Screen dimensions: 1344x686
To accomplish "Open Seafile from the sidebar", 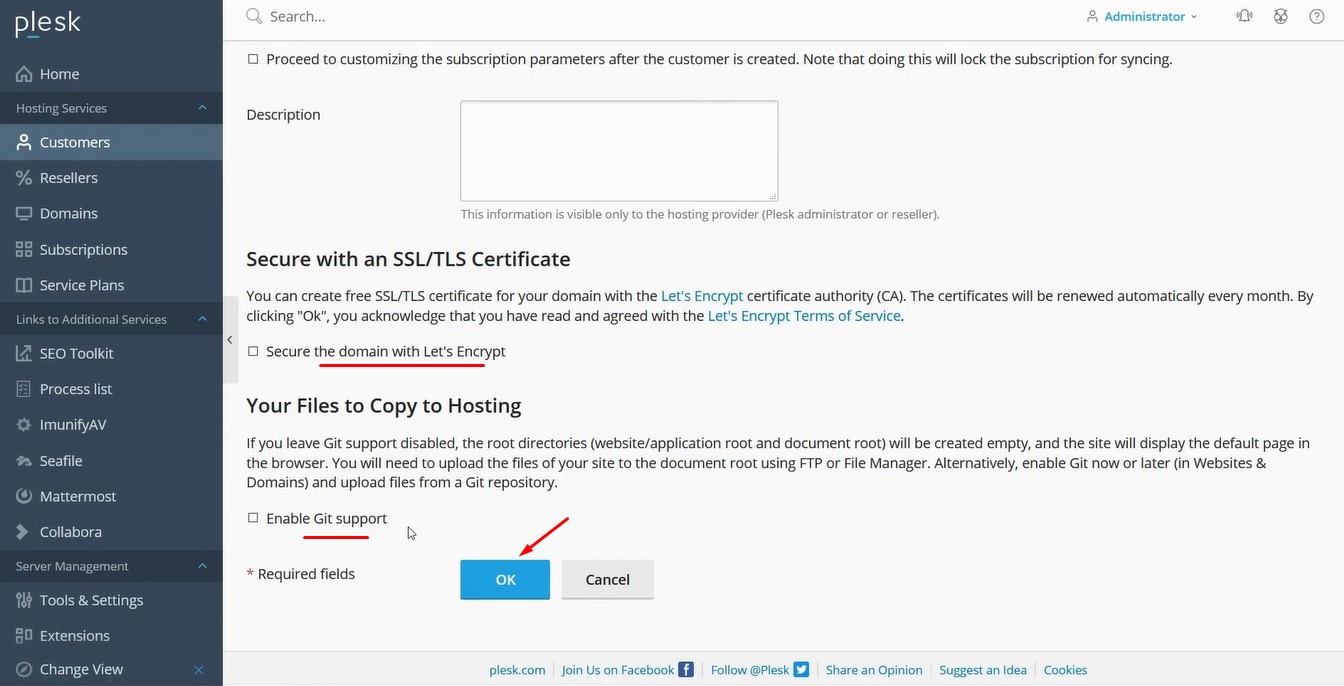I will coord(61,460).
